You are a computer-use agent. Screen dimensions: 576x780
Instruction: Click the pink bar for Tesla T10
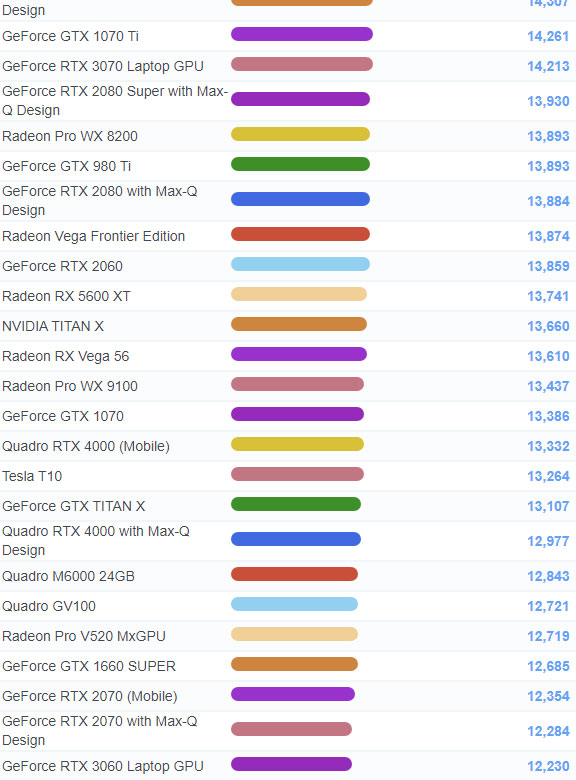297,474
